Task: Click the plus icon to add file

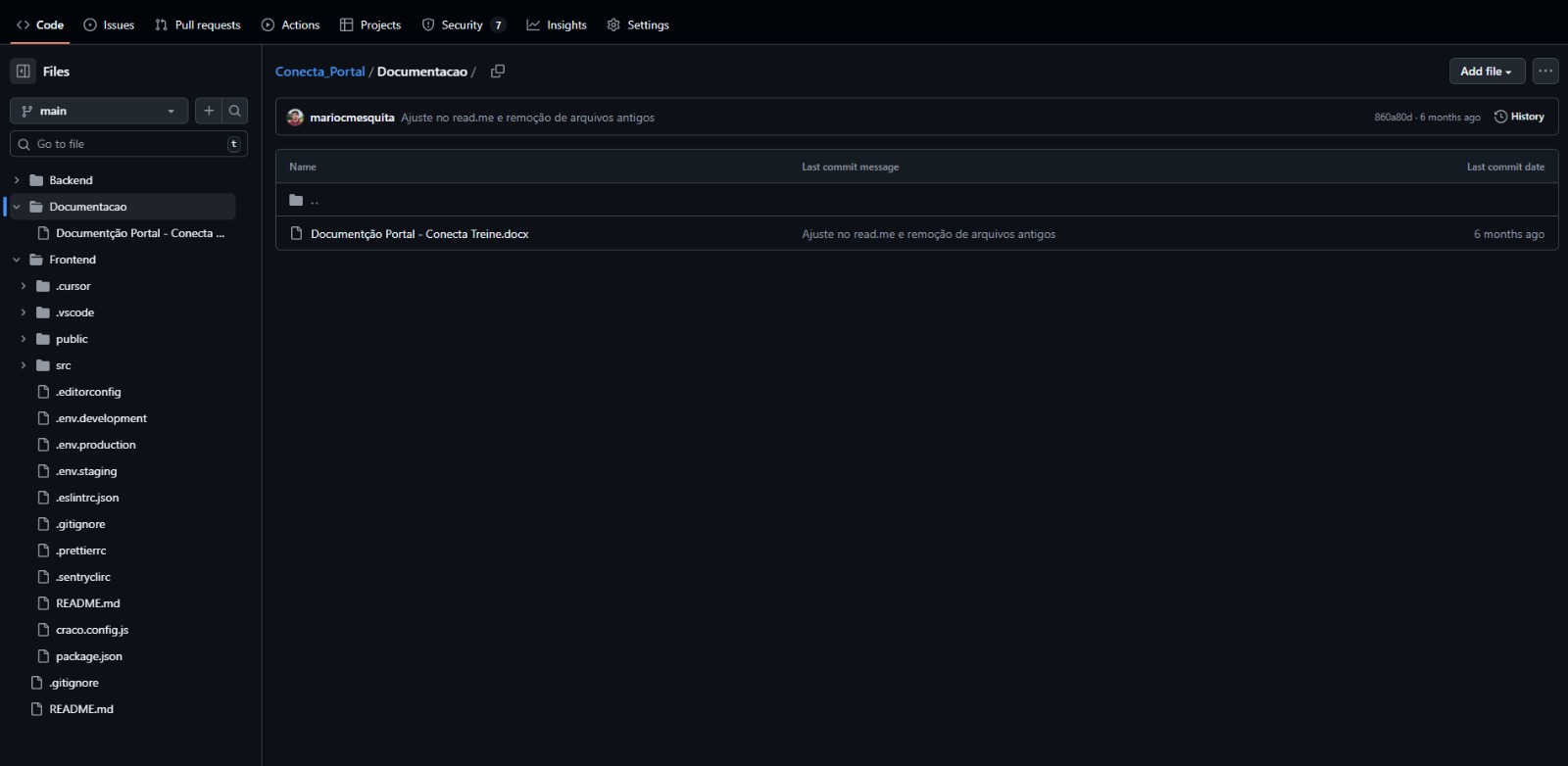Action: (209, 111)
